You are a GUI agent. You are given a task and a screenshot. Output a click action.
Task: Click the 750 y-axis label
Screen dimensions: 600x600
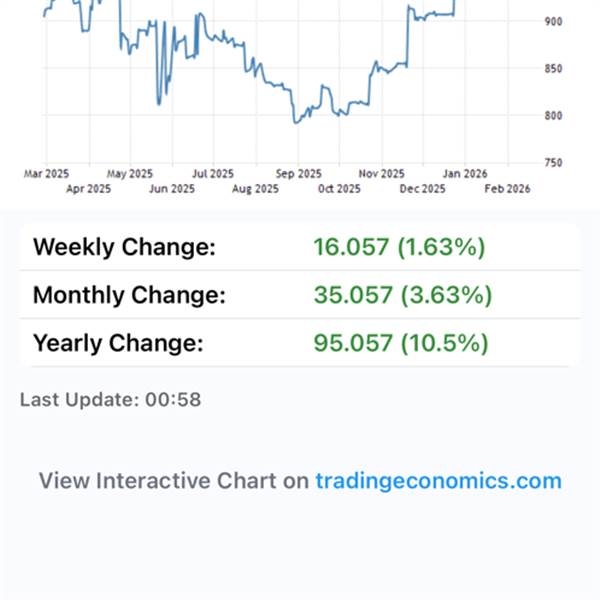pyautogui.click(x=554, y=163)
